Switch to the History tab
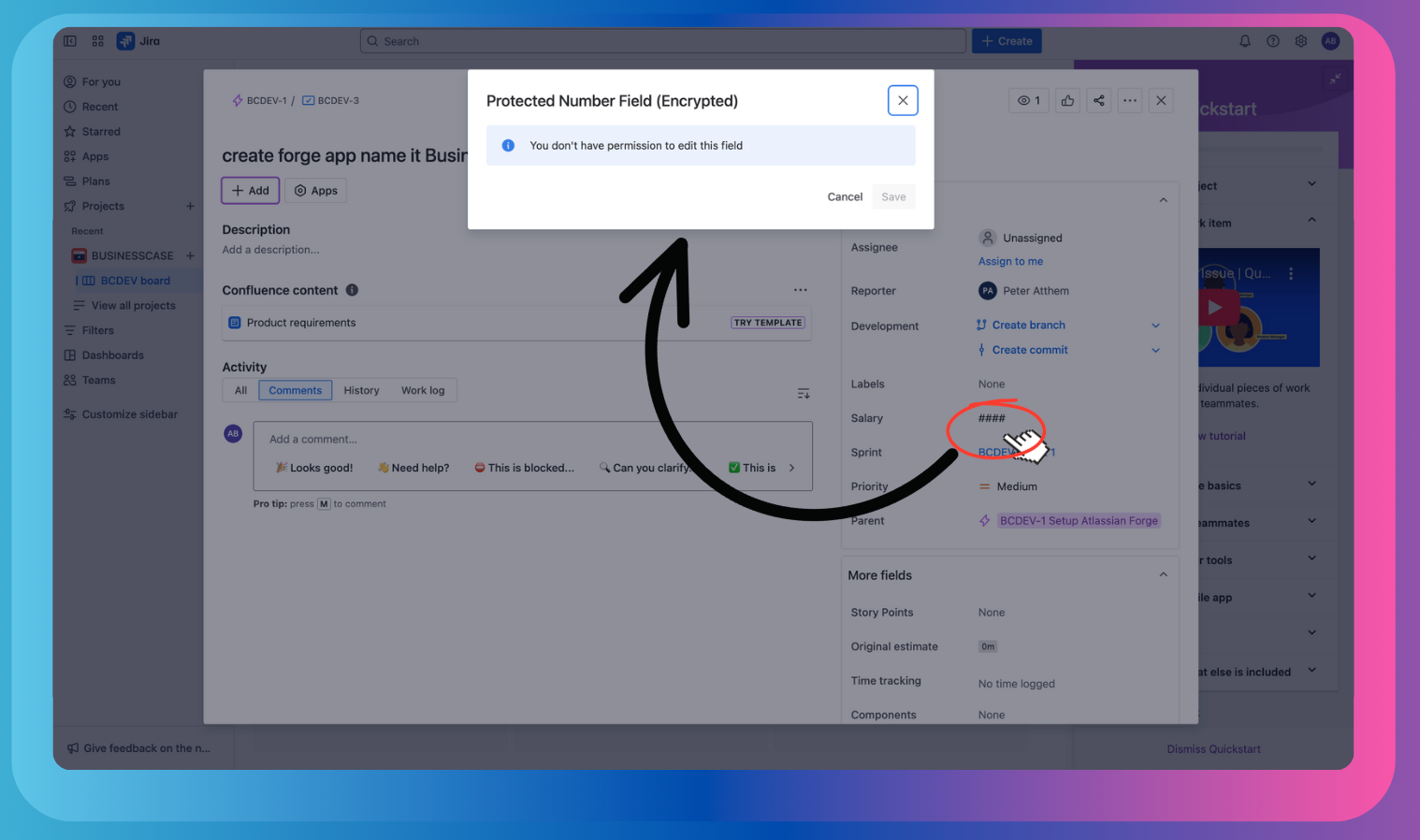This screenshot has width=1420, height=840. coord(361,390)
